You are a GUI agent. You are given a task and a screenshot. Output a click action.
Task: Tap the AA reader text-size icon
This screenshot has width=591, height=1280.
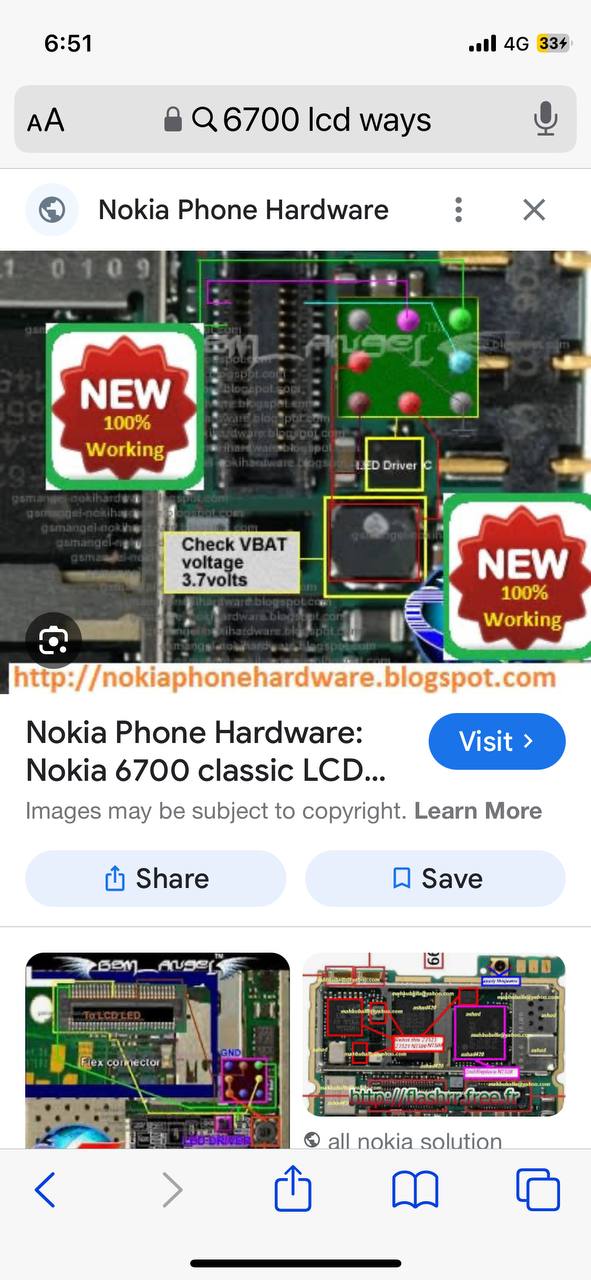coord(46,121)
